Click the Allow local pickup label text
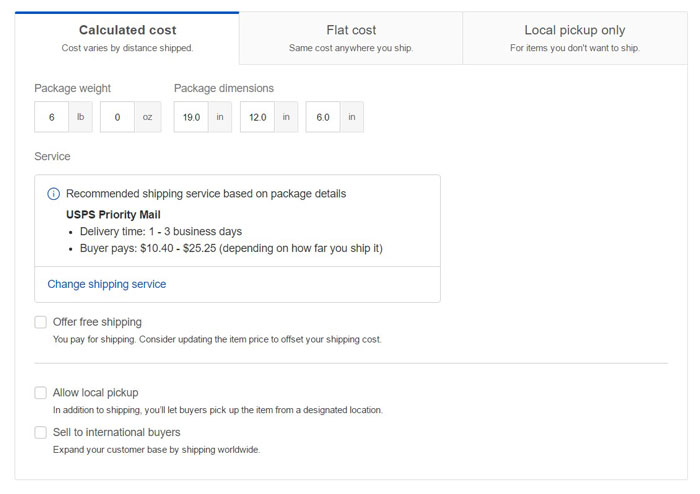Image resolution: width=700 pixels, height=494 pixels. click(96, 393)
